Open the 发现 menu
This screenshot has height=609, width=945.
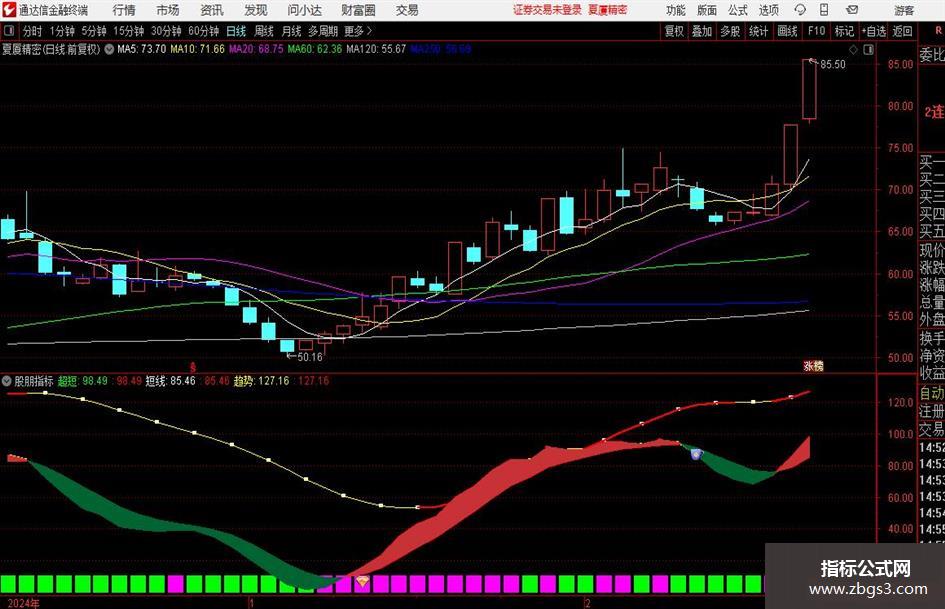pos(256,10)
